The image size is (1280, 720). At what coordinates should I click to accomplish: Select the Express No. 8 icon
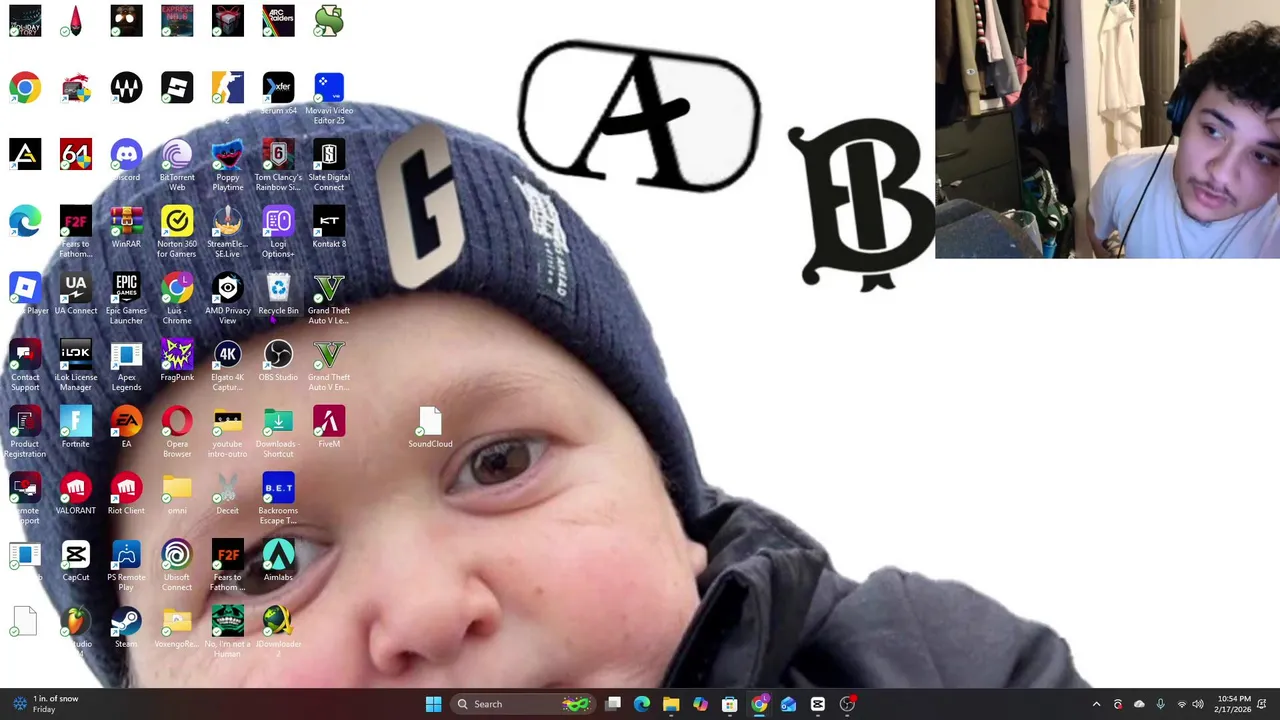point(177,20)
